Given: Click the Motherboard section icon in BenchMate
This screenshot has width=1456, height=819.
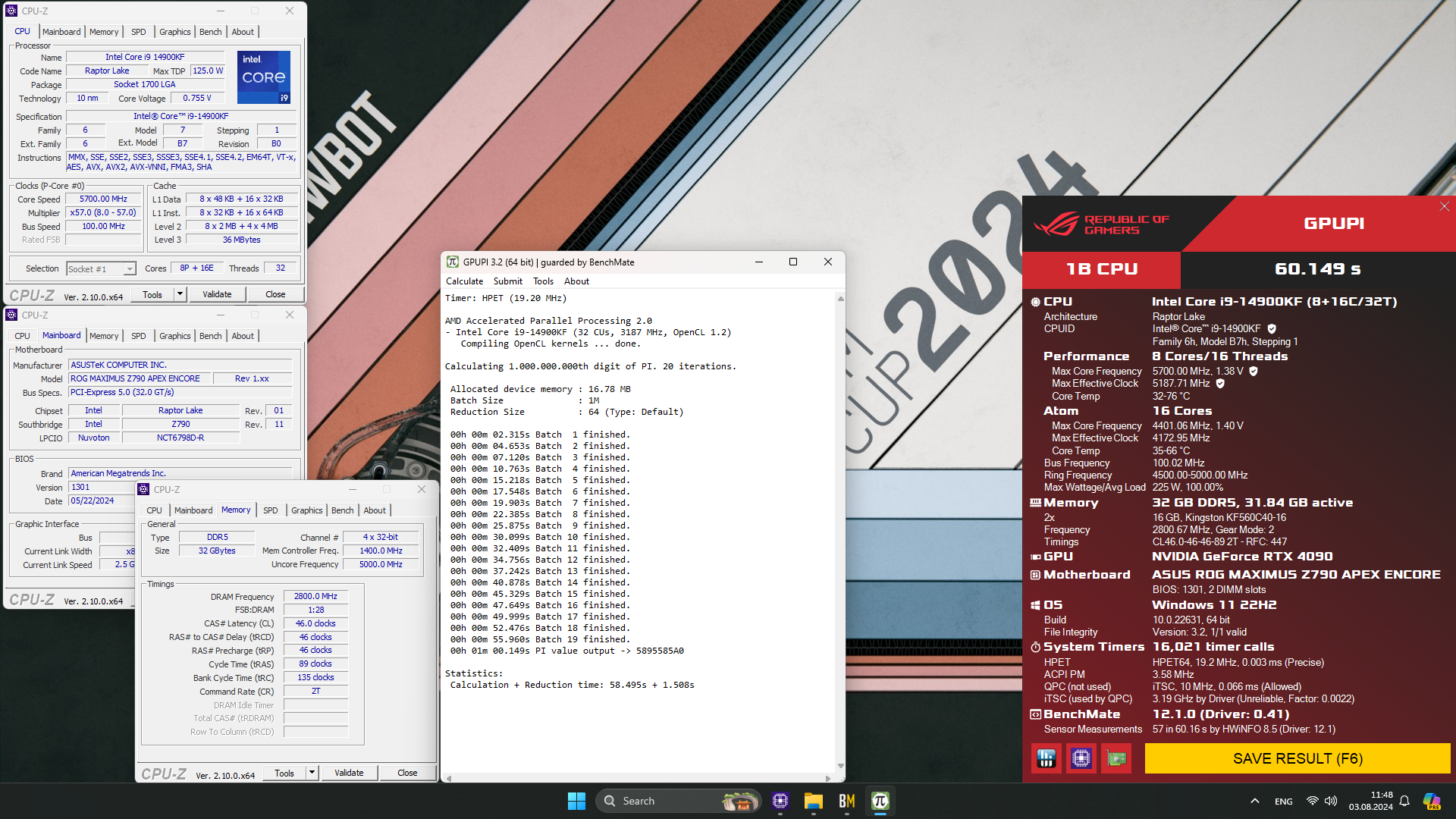Looking at the screenshot, I should point(1035,575).
